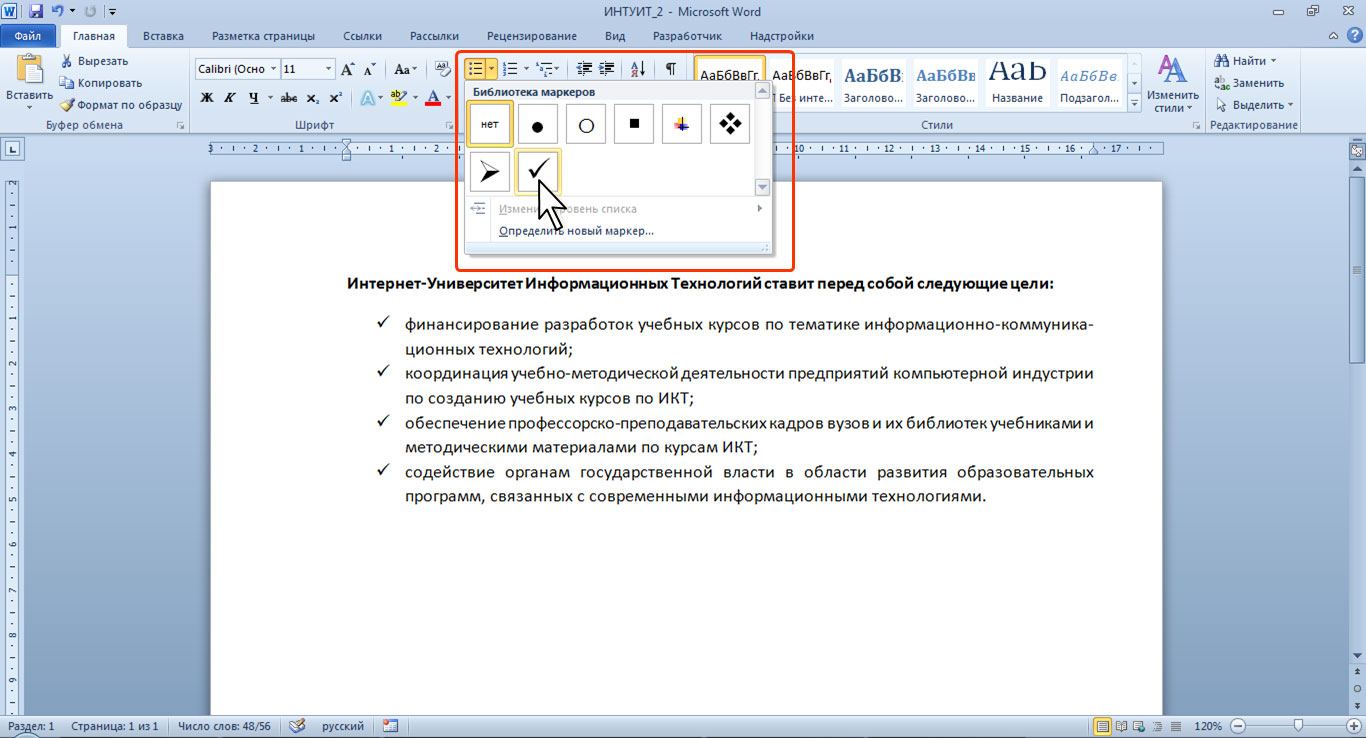The image size is (1366, 738).
Task: Open the font color picker dropdown arrow
Action: click(x=449, y=98)
